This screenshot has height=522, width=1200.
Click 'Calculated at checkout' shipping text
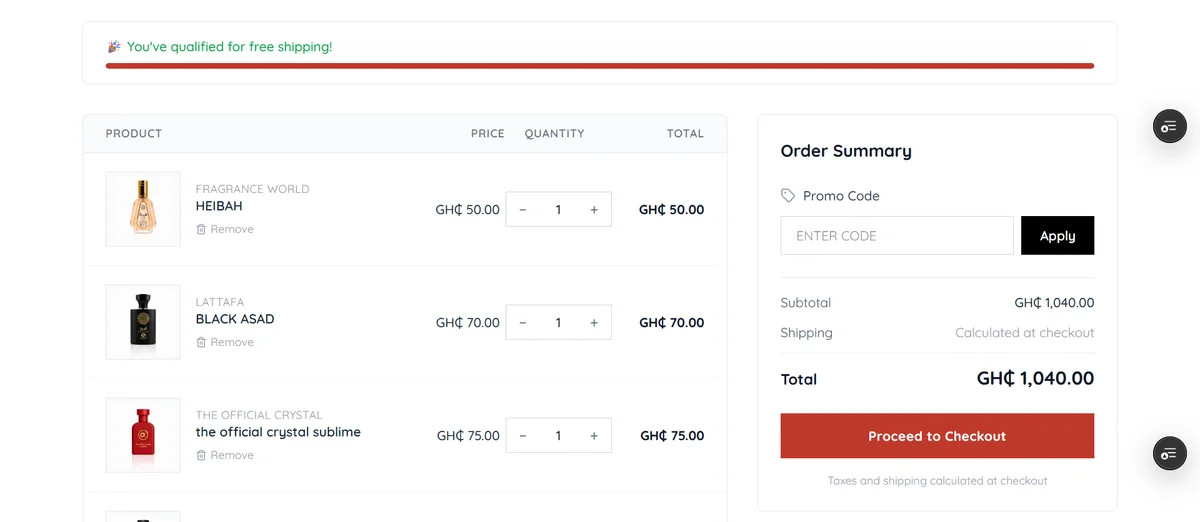click(1024, 333)
